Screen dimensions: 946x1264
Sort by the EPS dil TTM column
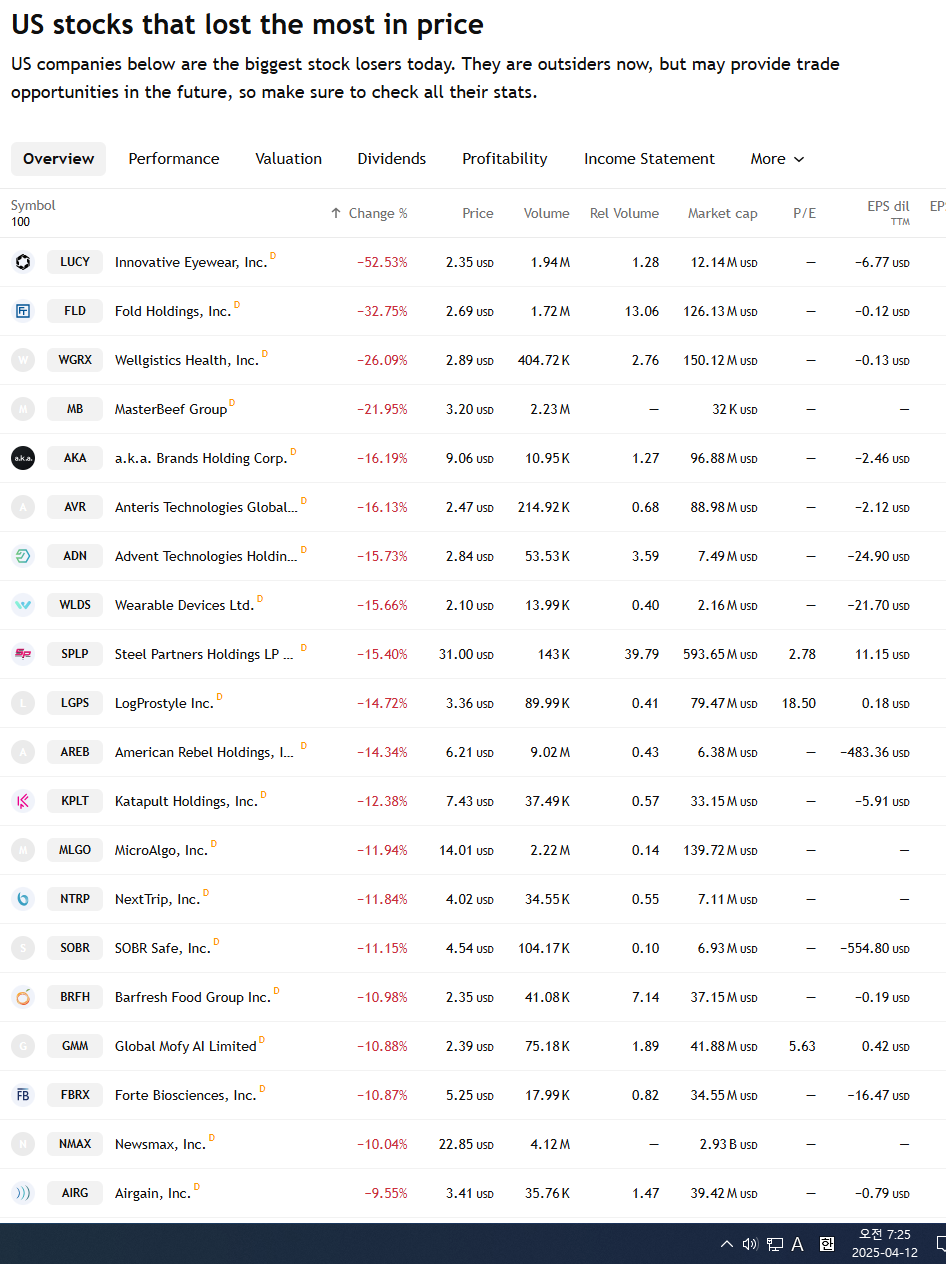[888, 213]
